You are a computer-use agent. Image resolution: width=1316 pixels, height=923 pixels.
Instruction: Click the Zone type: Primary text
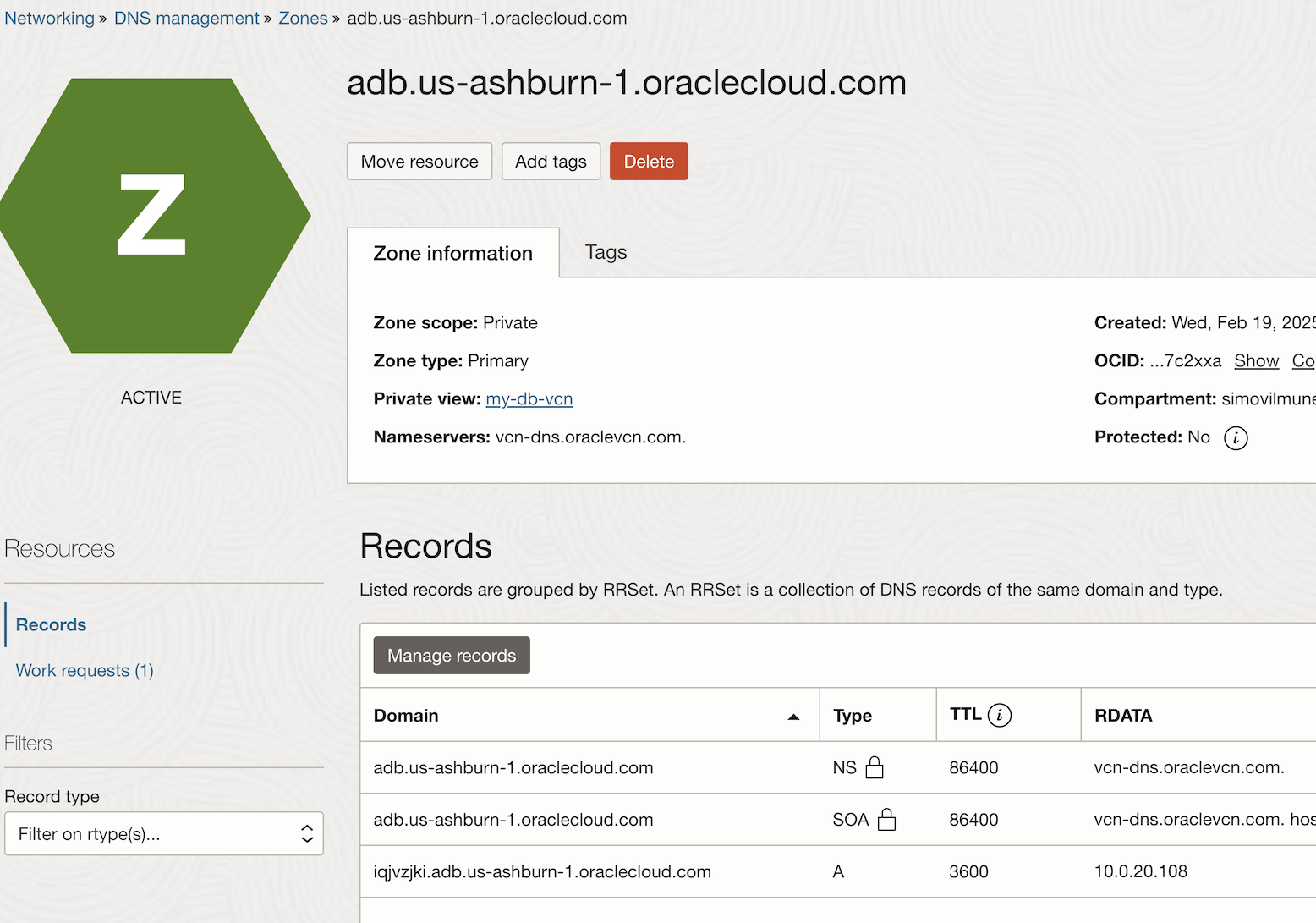(x=451, y=360)
